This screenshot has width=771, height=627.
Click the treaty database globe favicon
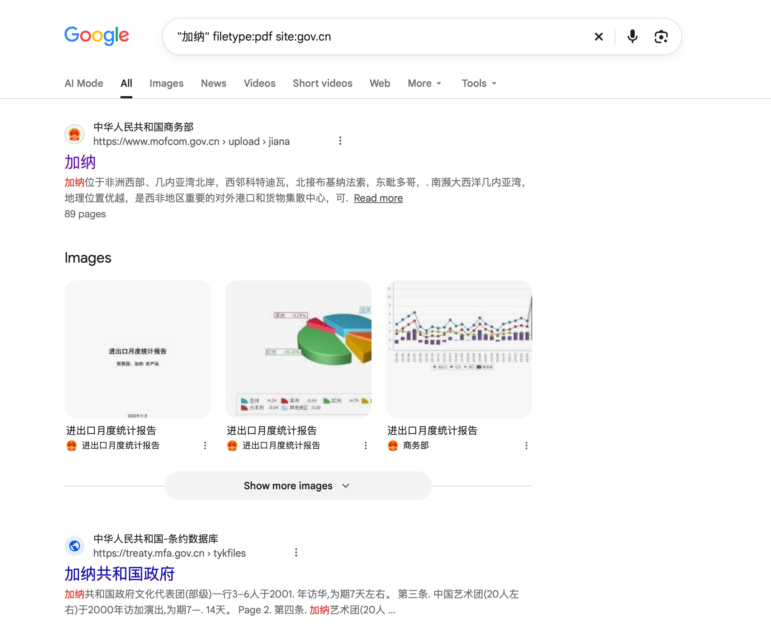pyautogui.click(x=75, y=546)
